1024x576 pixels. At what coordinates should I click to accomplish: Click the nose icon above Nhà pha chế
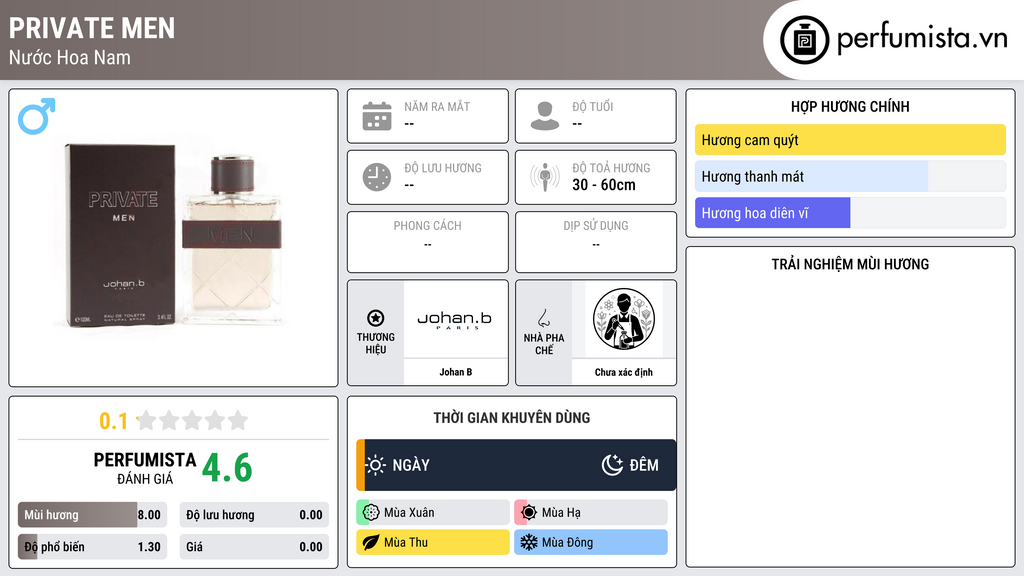(544, 318)
